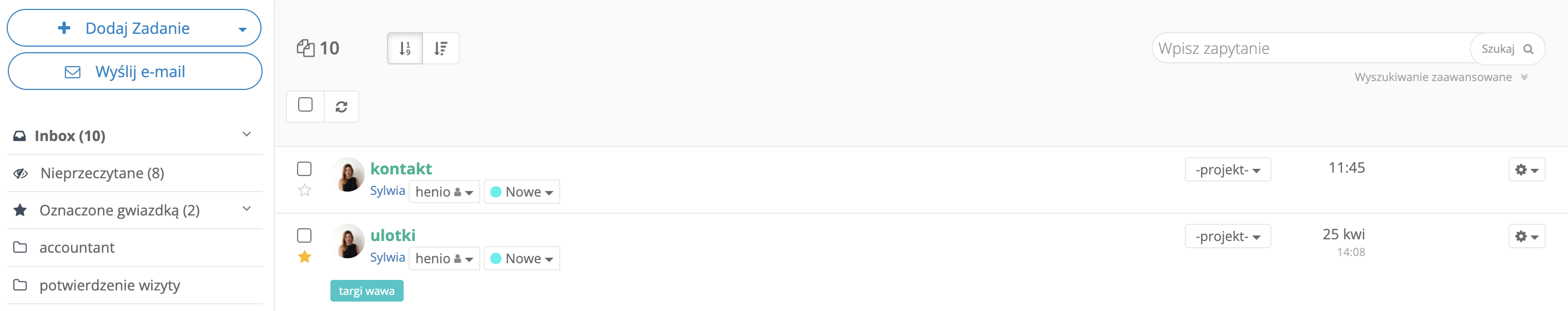Click the targi wawa tag label

366,291
